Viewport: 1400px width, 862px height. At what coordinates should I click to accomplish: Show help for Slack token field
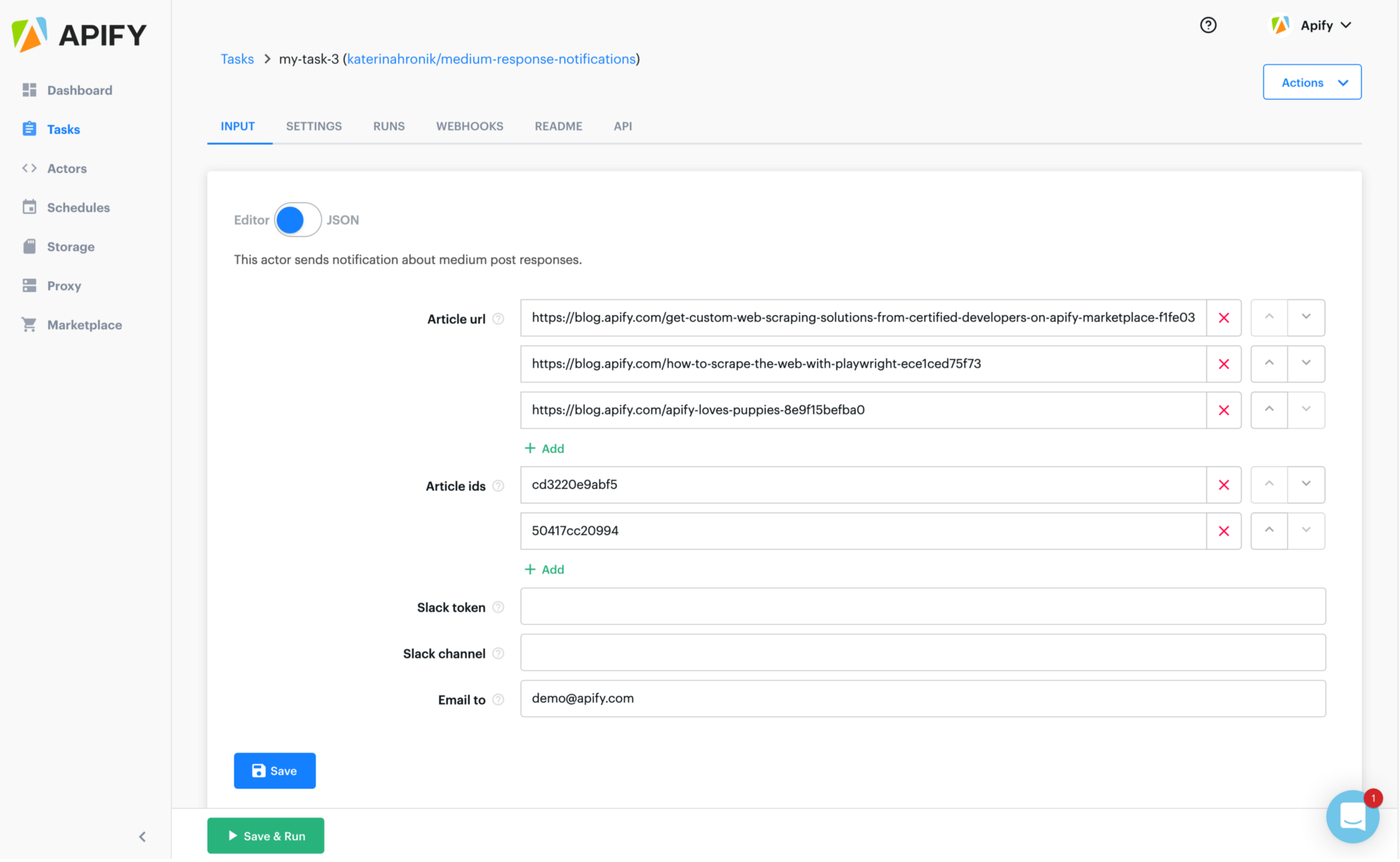[x=498, y=608]
